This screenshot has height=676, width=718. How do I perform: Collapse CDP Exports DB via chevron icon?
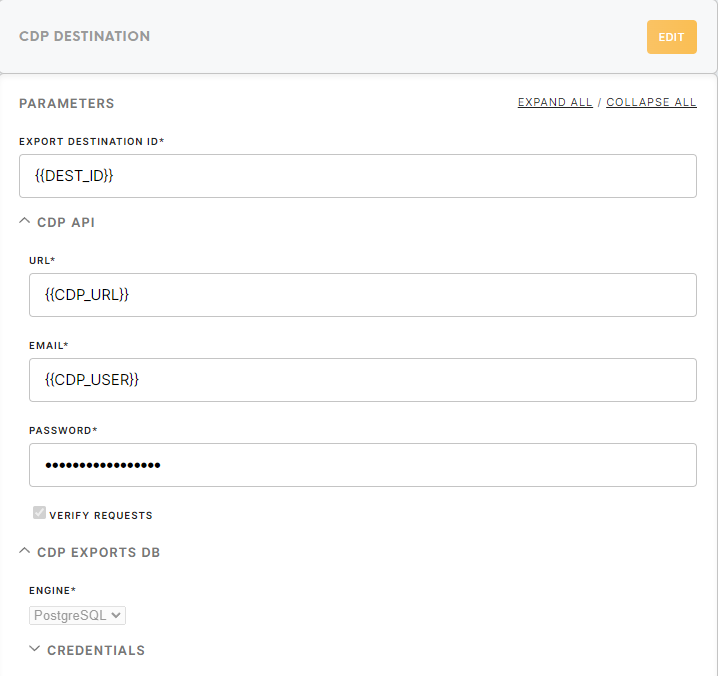[x=25, y=551]
